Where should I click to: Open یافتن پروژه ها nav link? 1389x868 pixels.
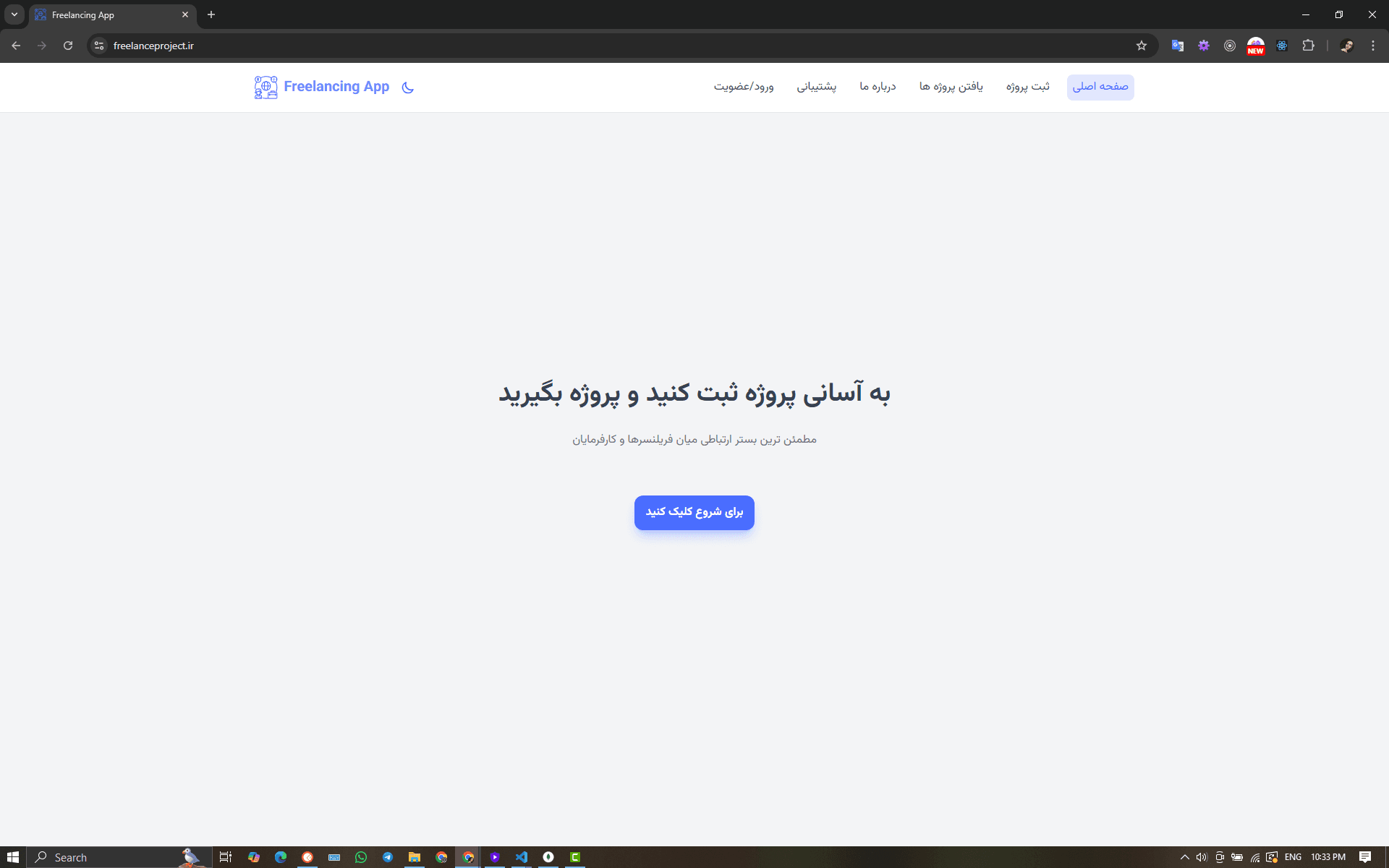(x=951, y=87)
